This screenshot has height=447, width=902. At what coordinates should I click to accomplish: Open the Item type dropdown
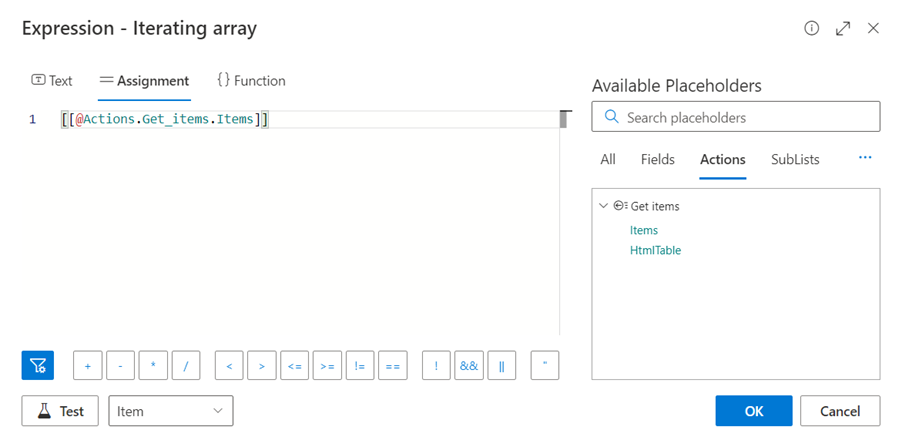click(170, 411)
